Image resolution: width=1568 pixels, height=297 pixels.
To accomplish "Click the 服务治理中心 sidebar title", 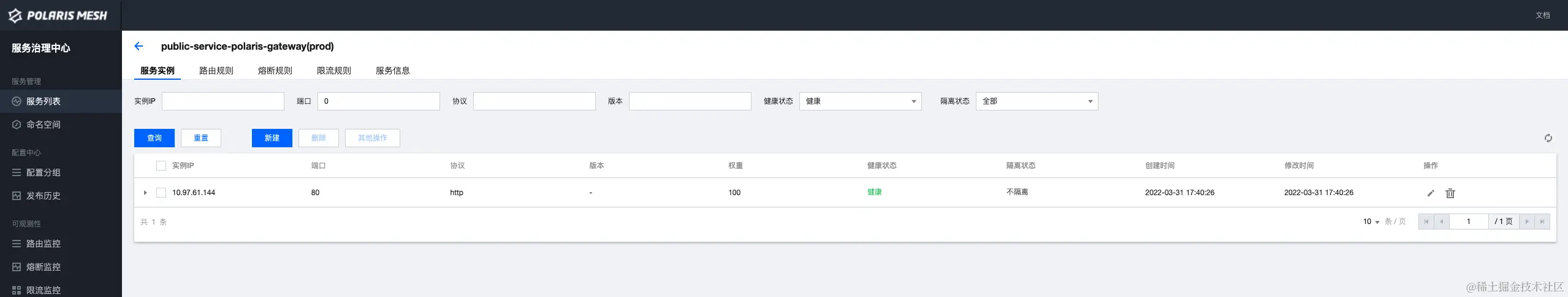I will 41,48.
